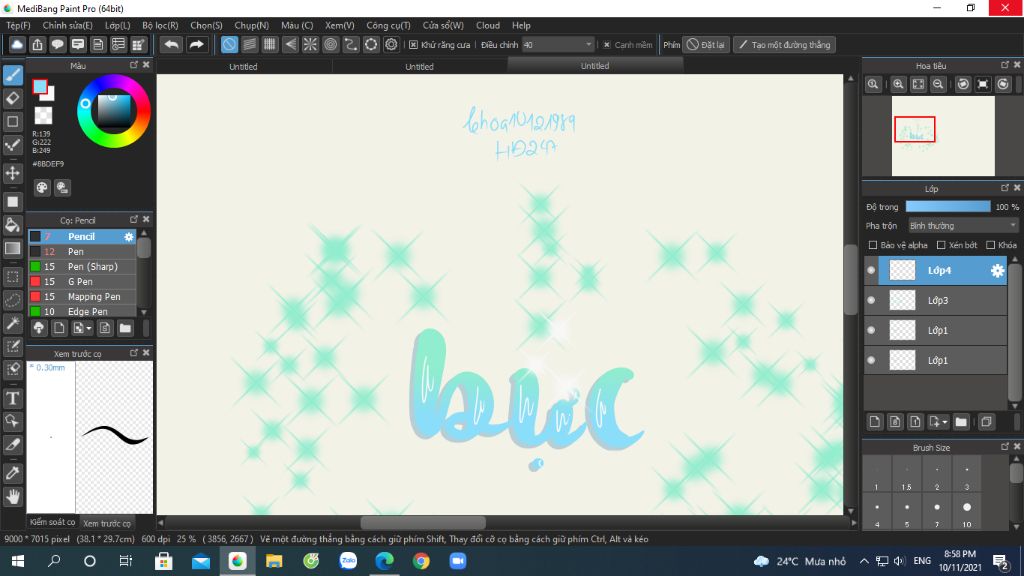
Task: Select the Text tool
Action: click(12, 398)
